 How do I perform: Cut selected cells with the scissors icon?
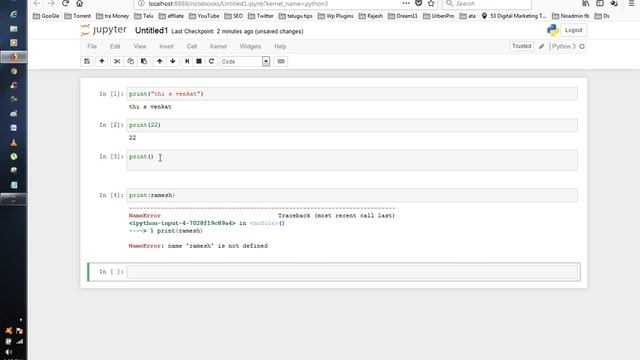click(x=117, y=61)
